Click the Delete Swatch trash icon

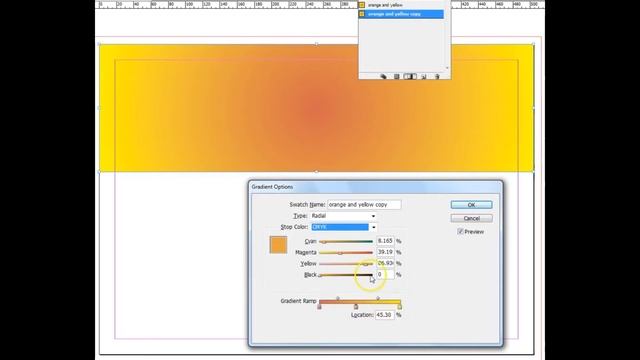pos(437,76)
